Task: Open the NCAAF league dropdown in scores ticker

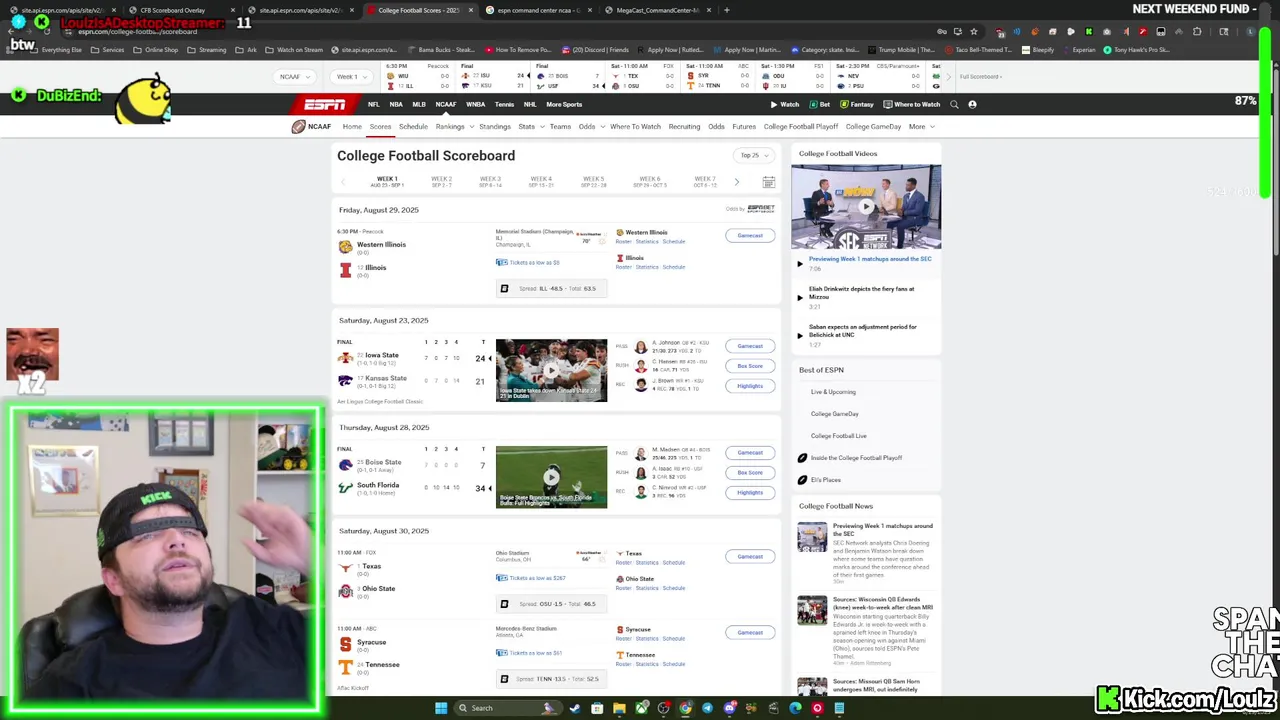Action: (295, 76)
